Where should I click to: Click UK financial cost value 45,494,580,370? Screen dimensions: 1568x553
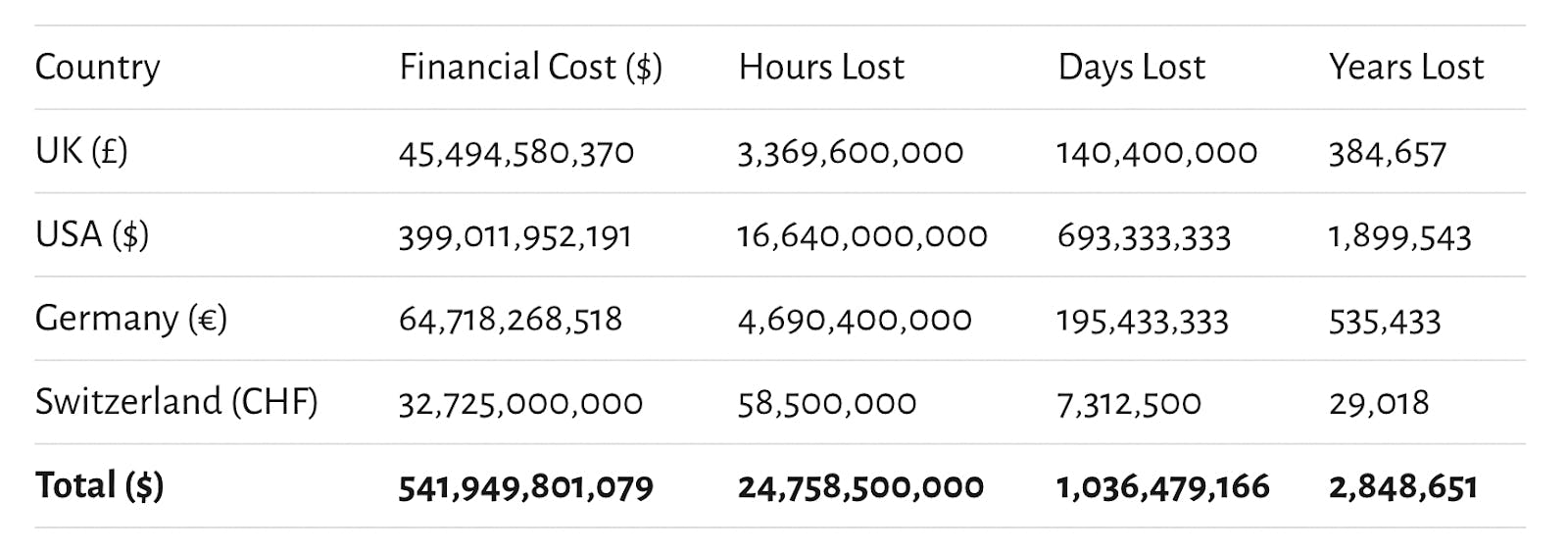515,153
